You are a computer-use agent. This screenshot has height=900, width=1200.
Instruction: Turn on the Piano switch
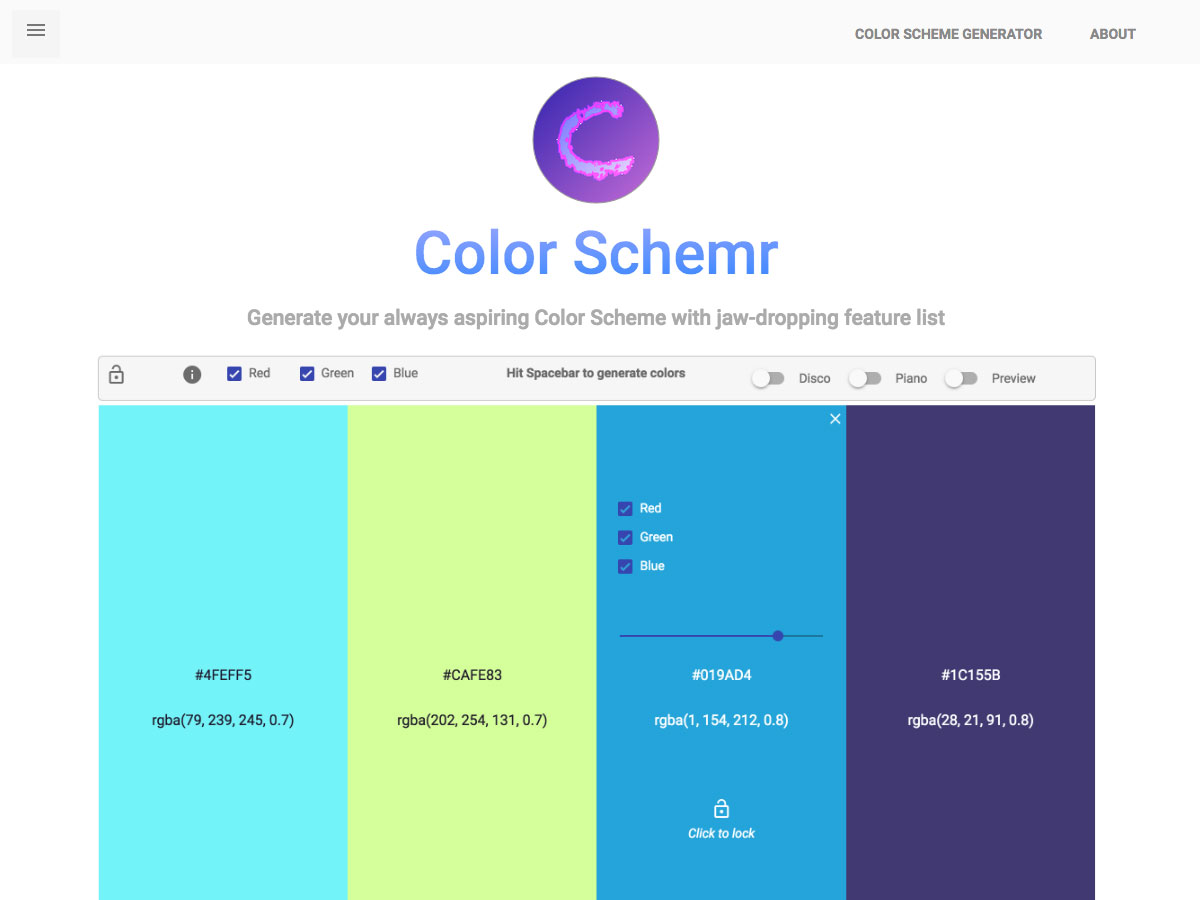864,379
